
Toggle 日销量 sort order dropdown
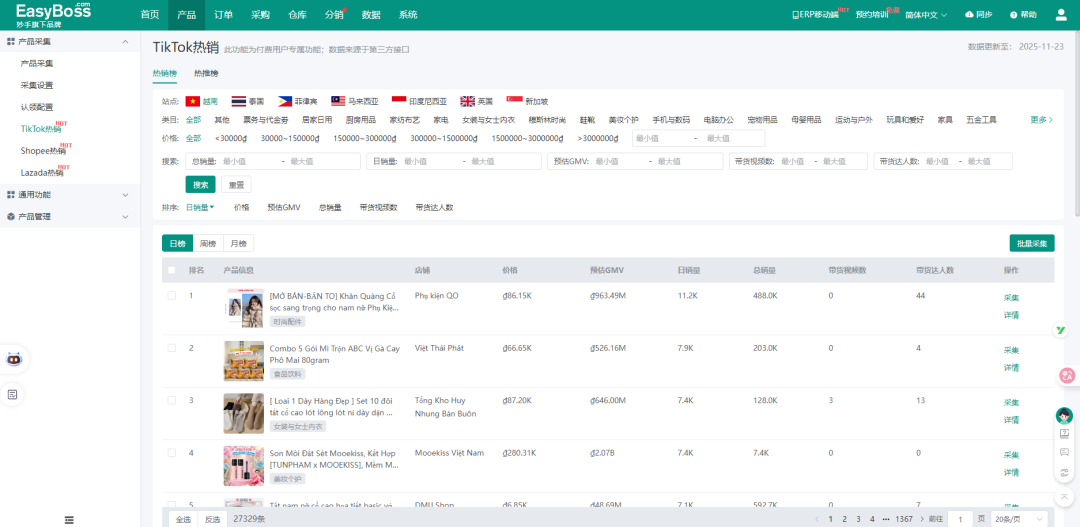point(200,207)
